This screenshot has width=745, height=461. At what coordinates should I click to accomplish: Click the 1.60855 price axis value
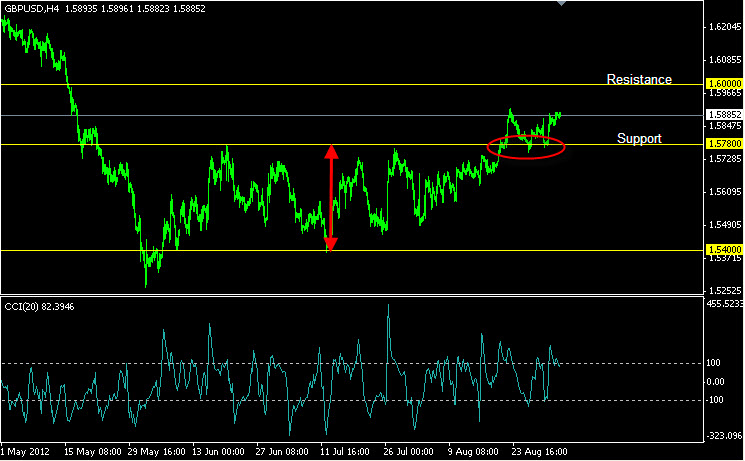tap(725, 60)
